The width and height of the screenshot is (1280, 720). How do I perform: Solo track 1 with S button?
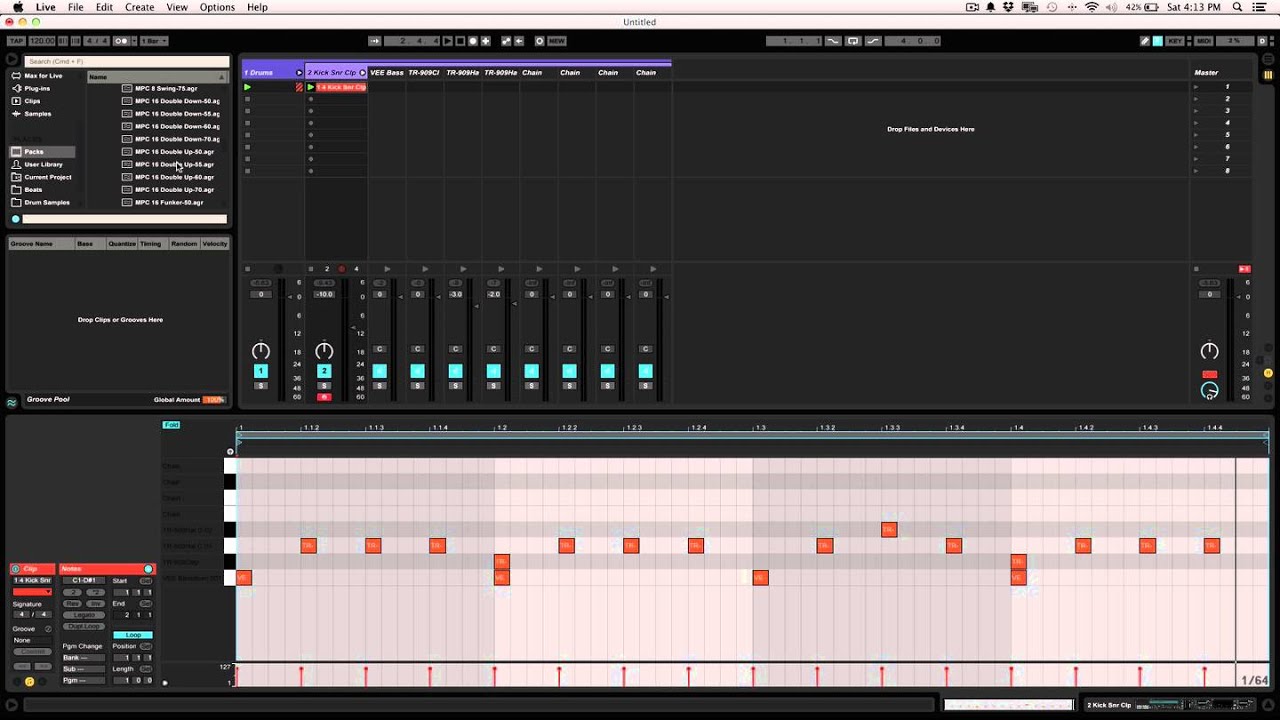(x=261, y=386)
